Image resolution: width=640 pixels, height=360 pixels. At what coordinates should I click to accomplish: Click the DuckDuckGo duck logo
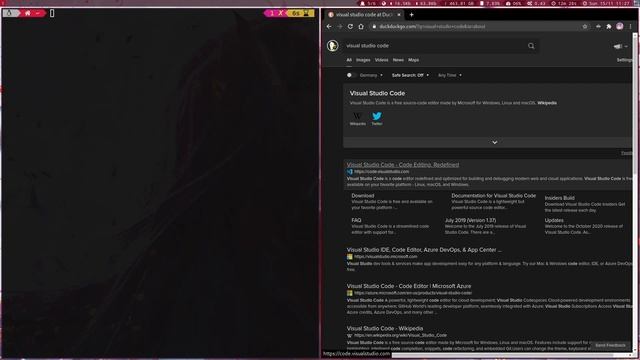(x=333, y=46)
